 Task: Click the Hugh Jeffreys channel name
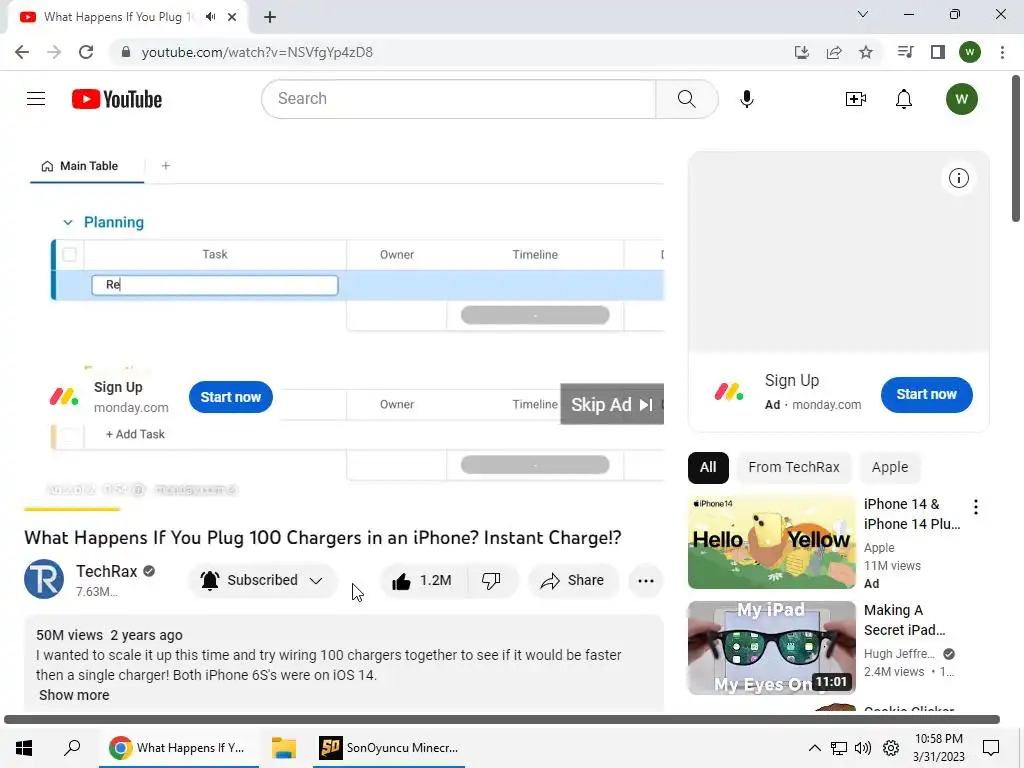pos(899,654)
